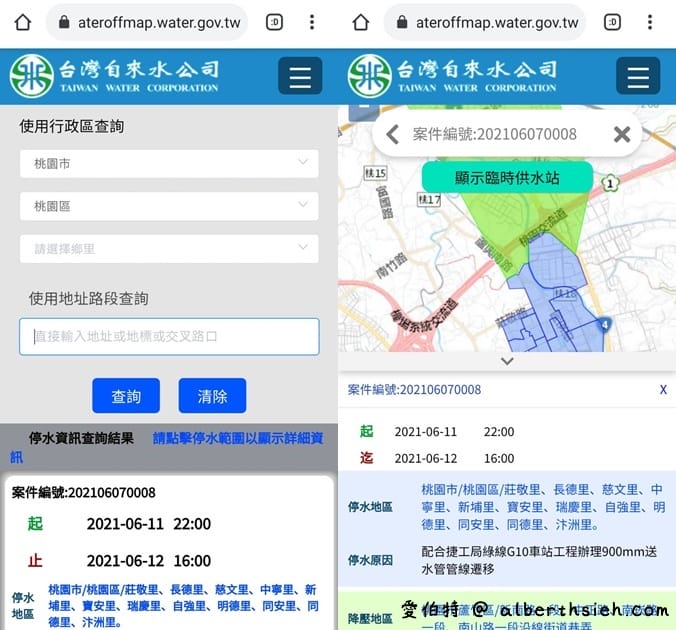Select 迄 2021-06-12 16:00 in right panel
The height and width of the screenshot is (630, 676).
coord(437,458)
